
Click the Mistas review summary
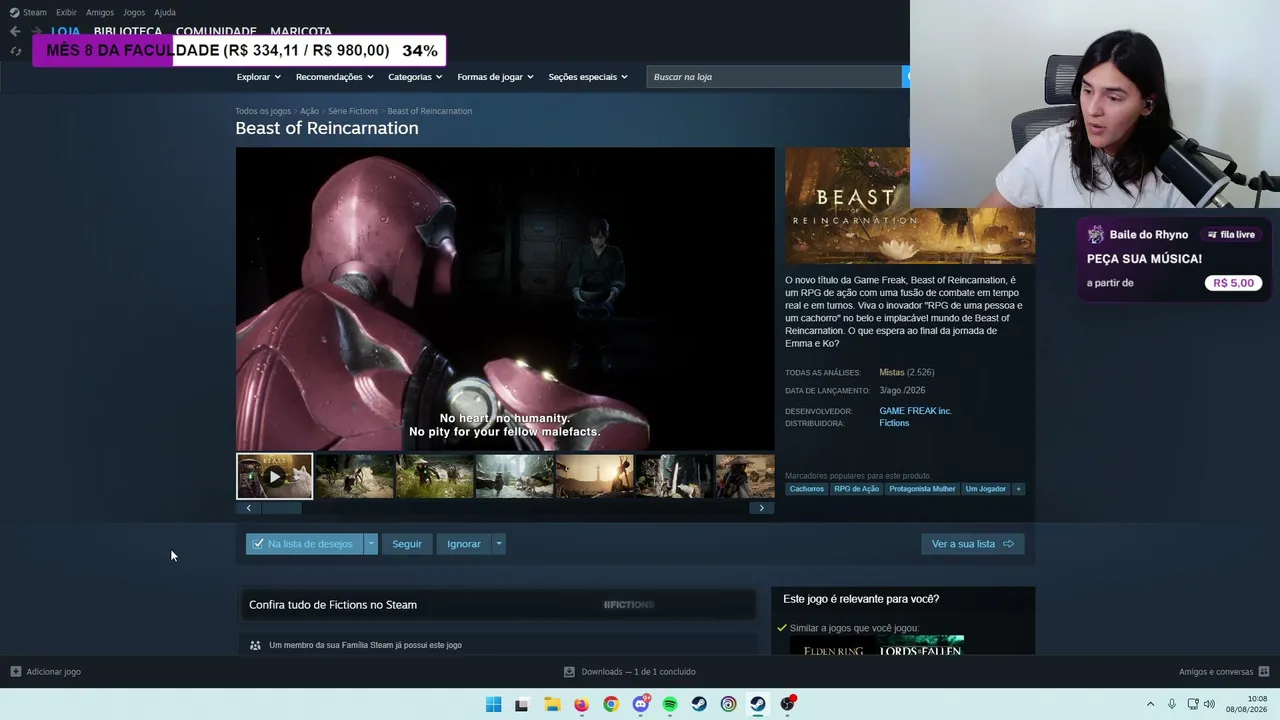[891, 373]
